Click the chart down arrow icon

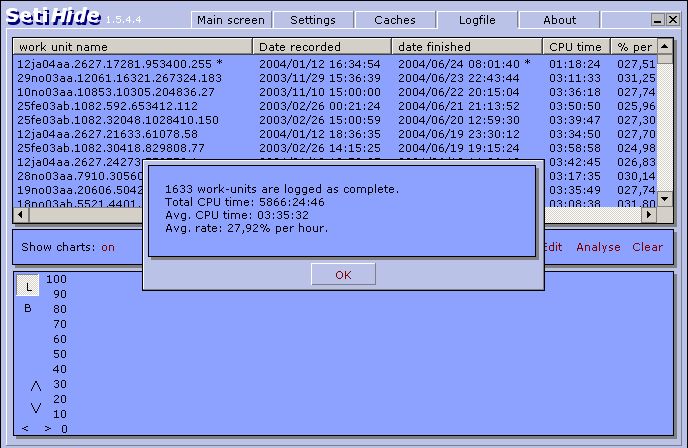coord(36,408)
